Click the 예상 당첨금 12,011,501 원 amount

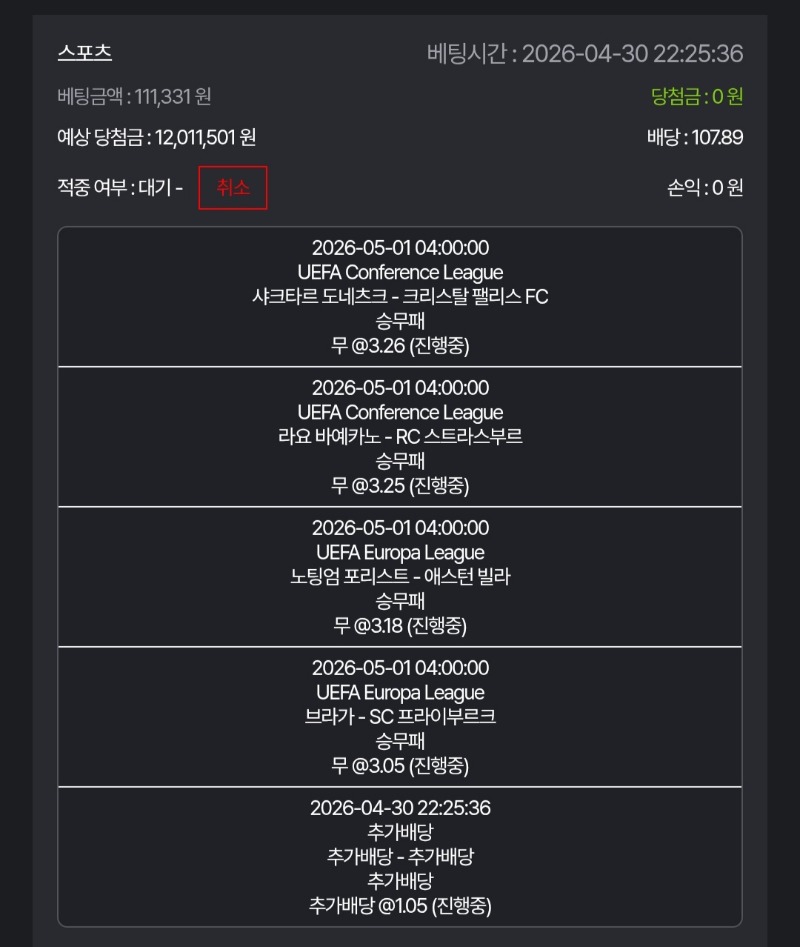coord(157,138)
